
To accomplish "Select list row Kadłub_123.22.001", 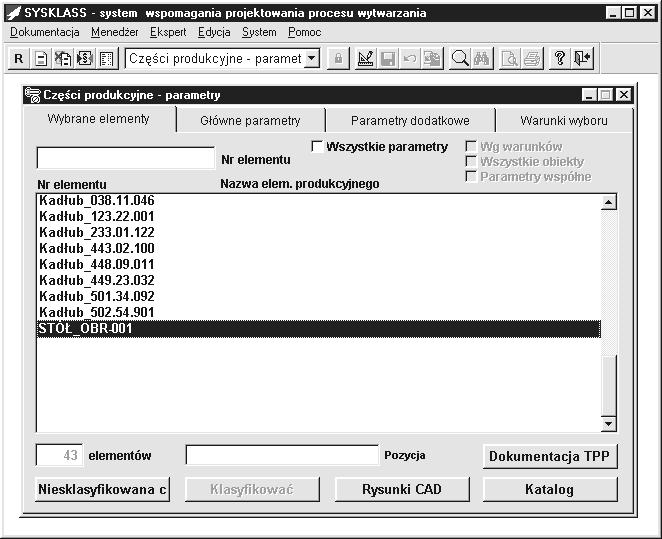I will 319,217.
